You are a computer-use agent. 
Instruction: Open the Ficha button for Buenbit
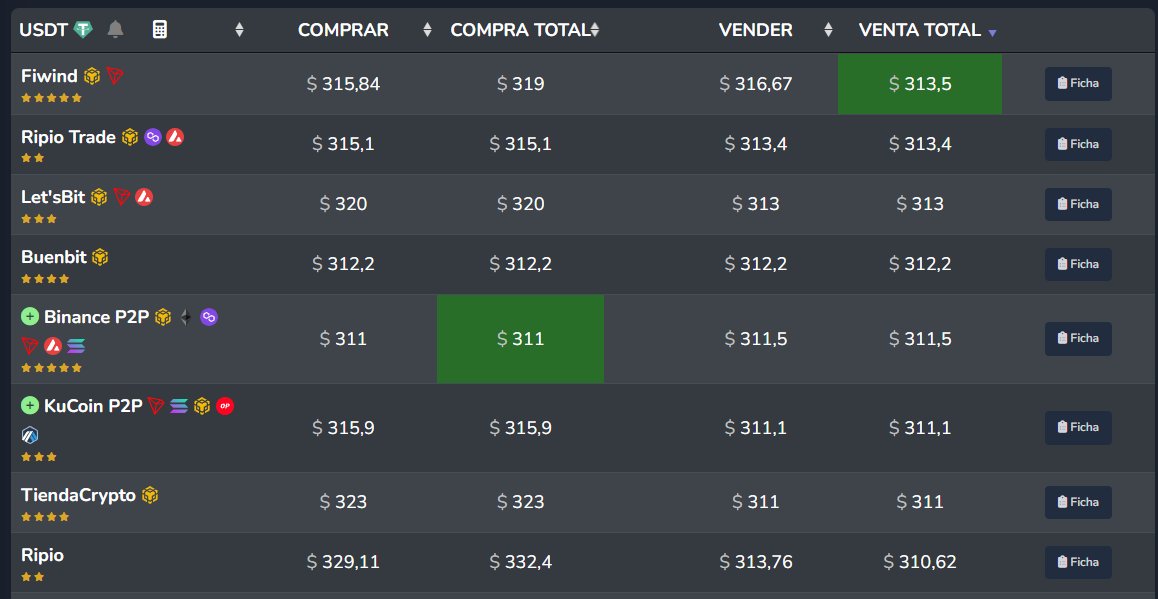pyautogui.click(x=1078, y=264)
